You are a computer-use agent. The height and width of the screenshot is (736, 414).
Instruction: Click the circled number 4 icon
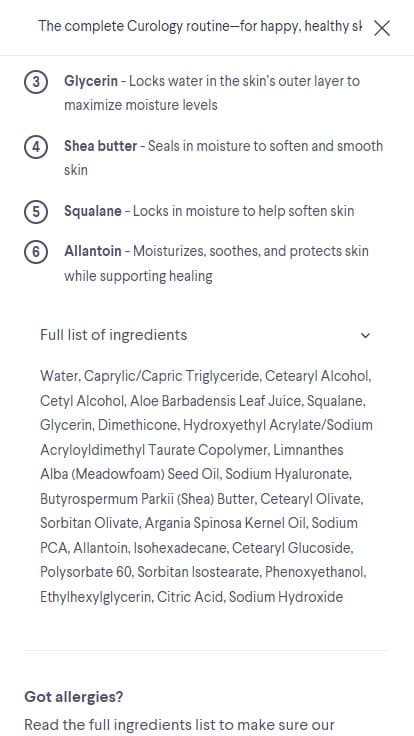36,147
